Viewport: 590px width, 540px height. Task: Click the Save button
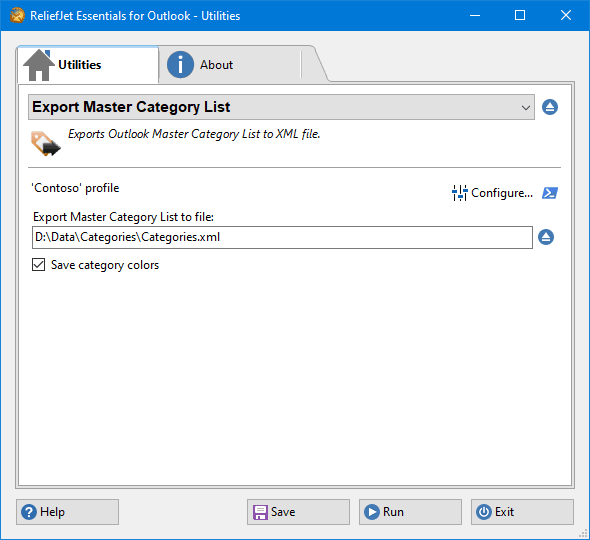[x=298, y=512]
